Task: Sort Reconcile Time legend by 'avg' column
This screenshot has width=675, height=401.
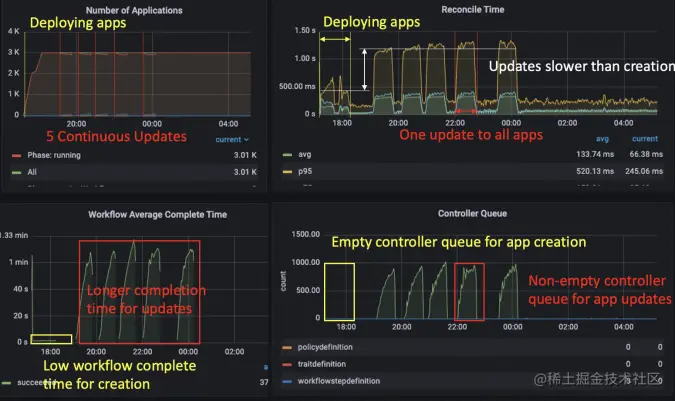Action: (602, 139)
